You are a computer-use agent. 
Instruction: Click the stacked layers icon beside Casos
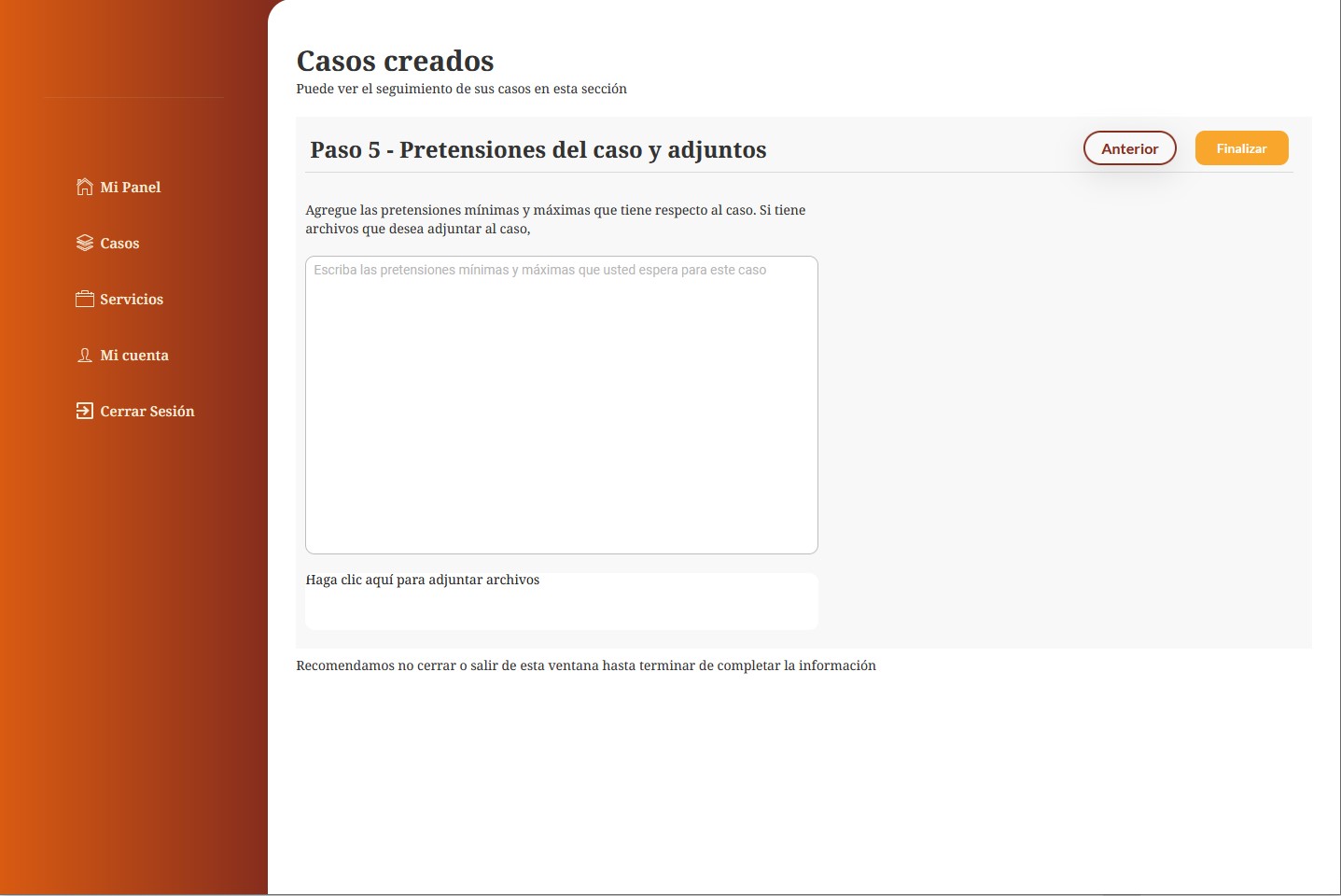pos(84,243)
